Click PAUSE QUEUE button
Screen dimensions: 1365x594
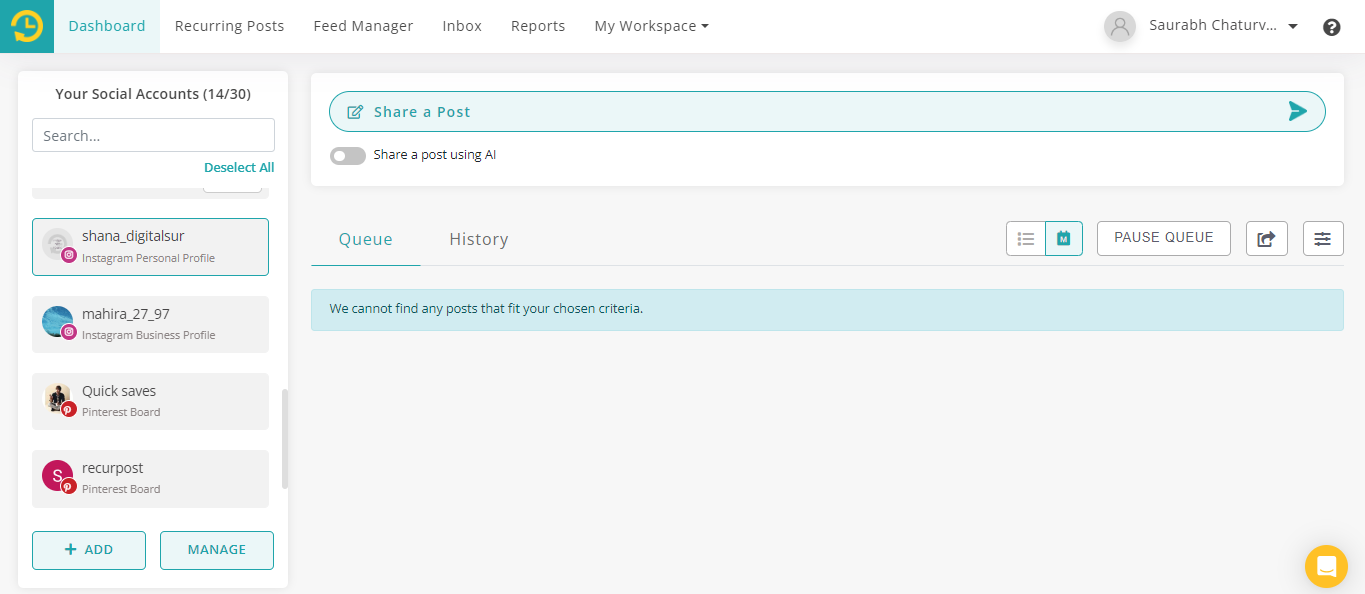(1164, 238)
